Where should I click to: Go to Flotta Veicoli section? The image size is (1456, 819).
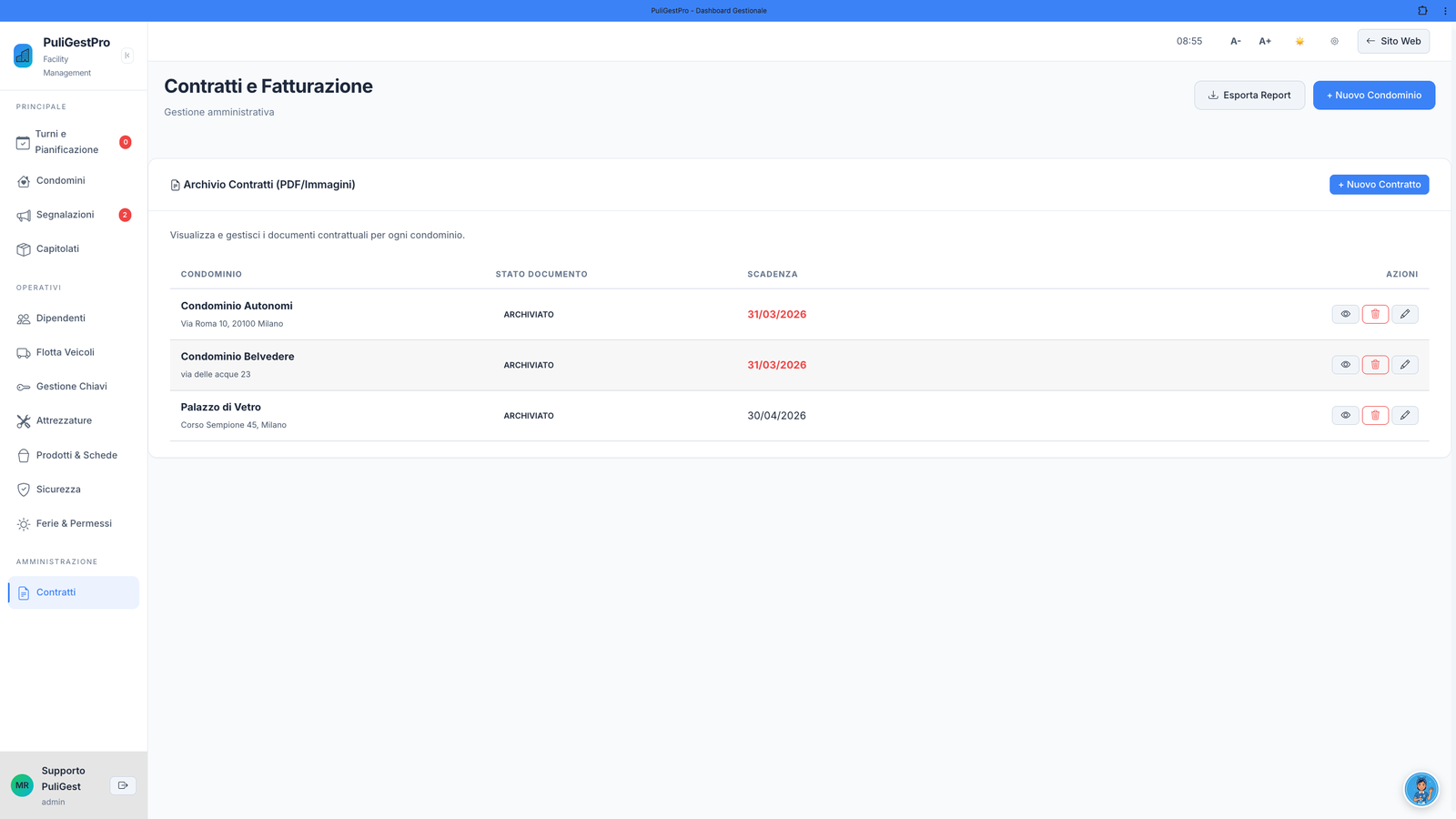65,352
